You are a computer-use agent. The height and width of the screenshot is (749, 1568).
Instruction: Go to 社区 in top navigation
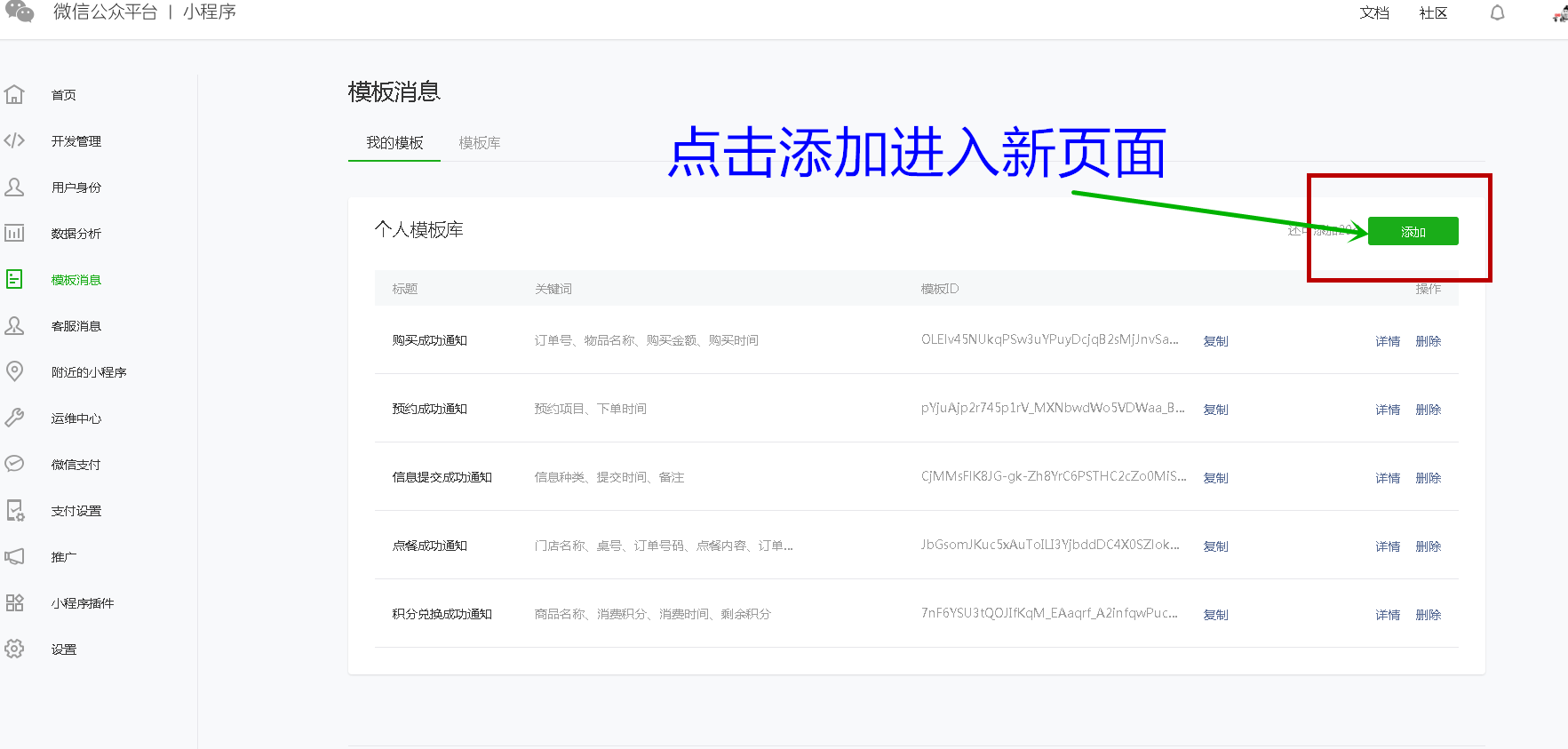click(1433, 13)
